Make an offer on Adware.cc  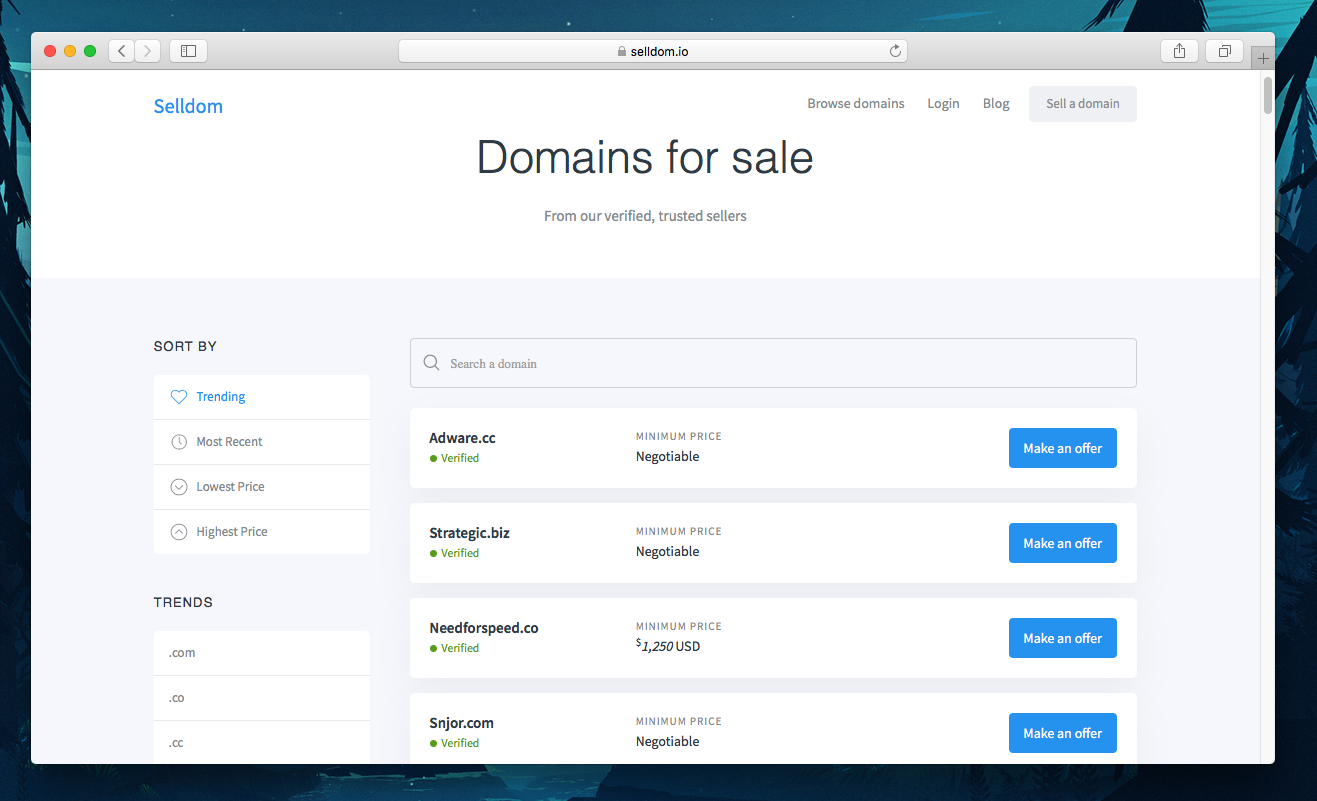(x=1063, y=448)
